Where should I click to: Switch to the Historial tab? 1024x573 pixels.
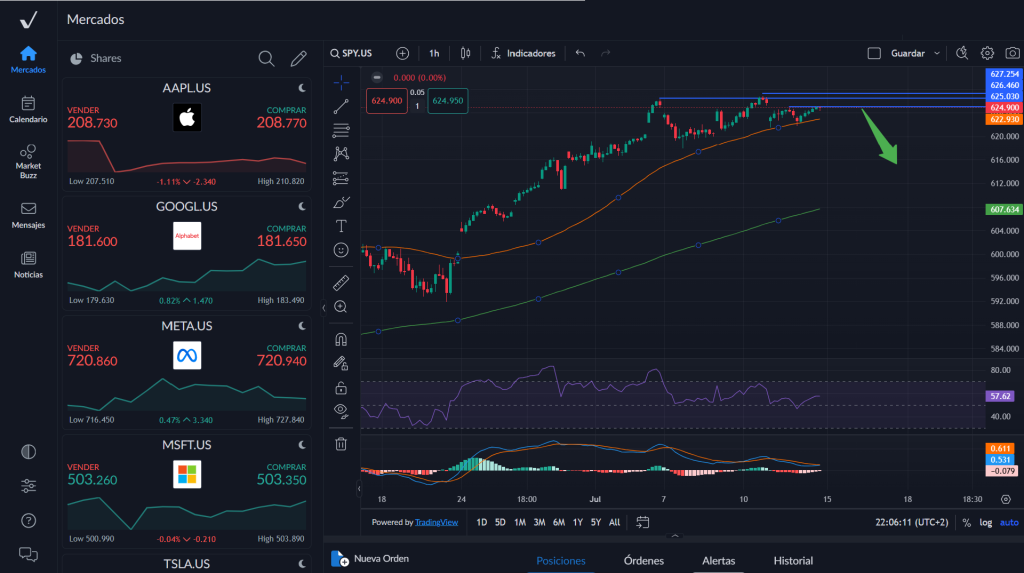[793, 561]
